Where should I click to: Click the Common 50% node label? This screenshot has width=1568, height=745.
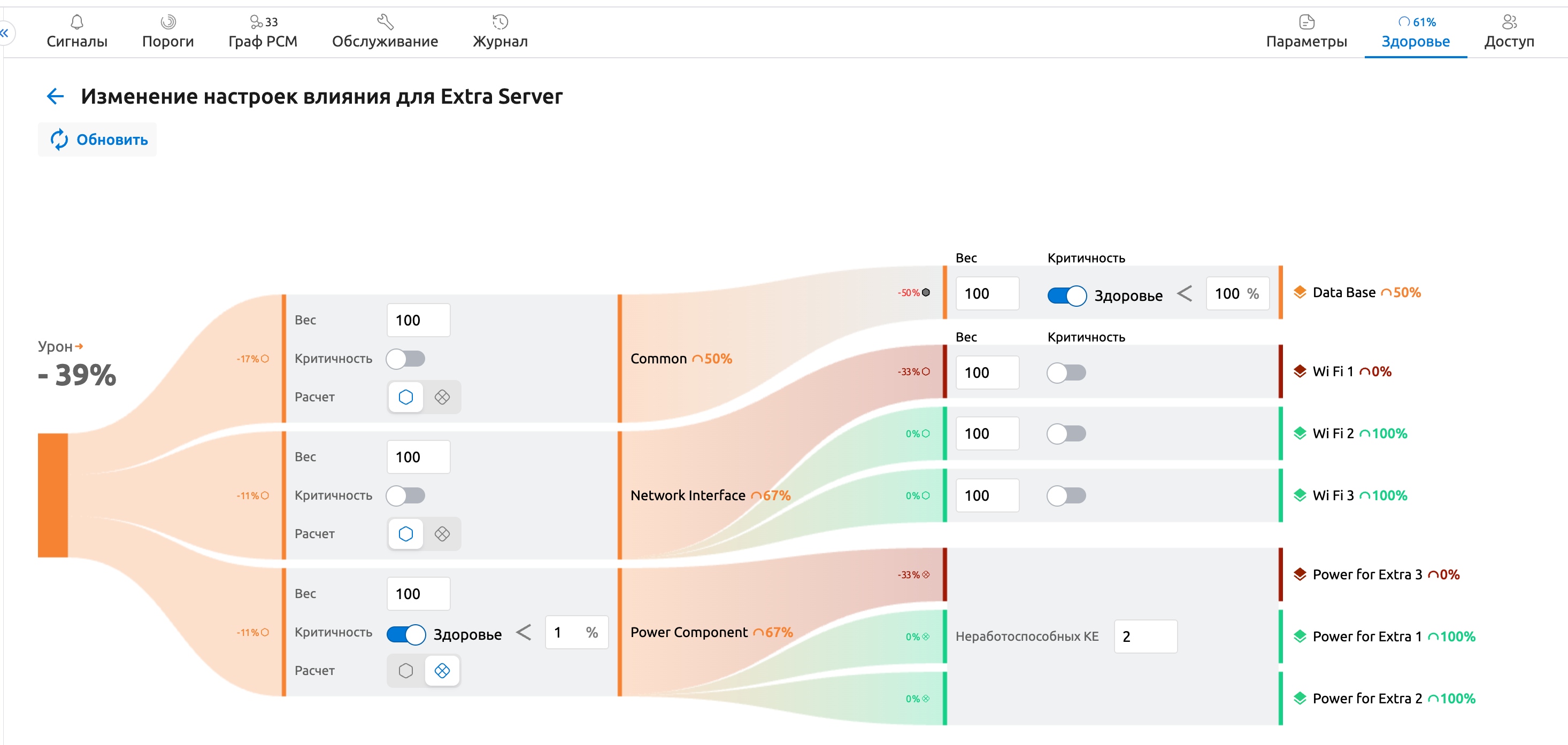(681, 359)
